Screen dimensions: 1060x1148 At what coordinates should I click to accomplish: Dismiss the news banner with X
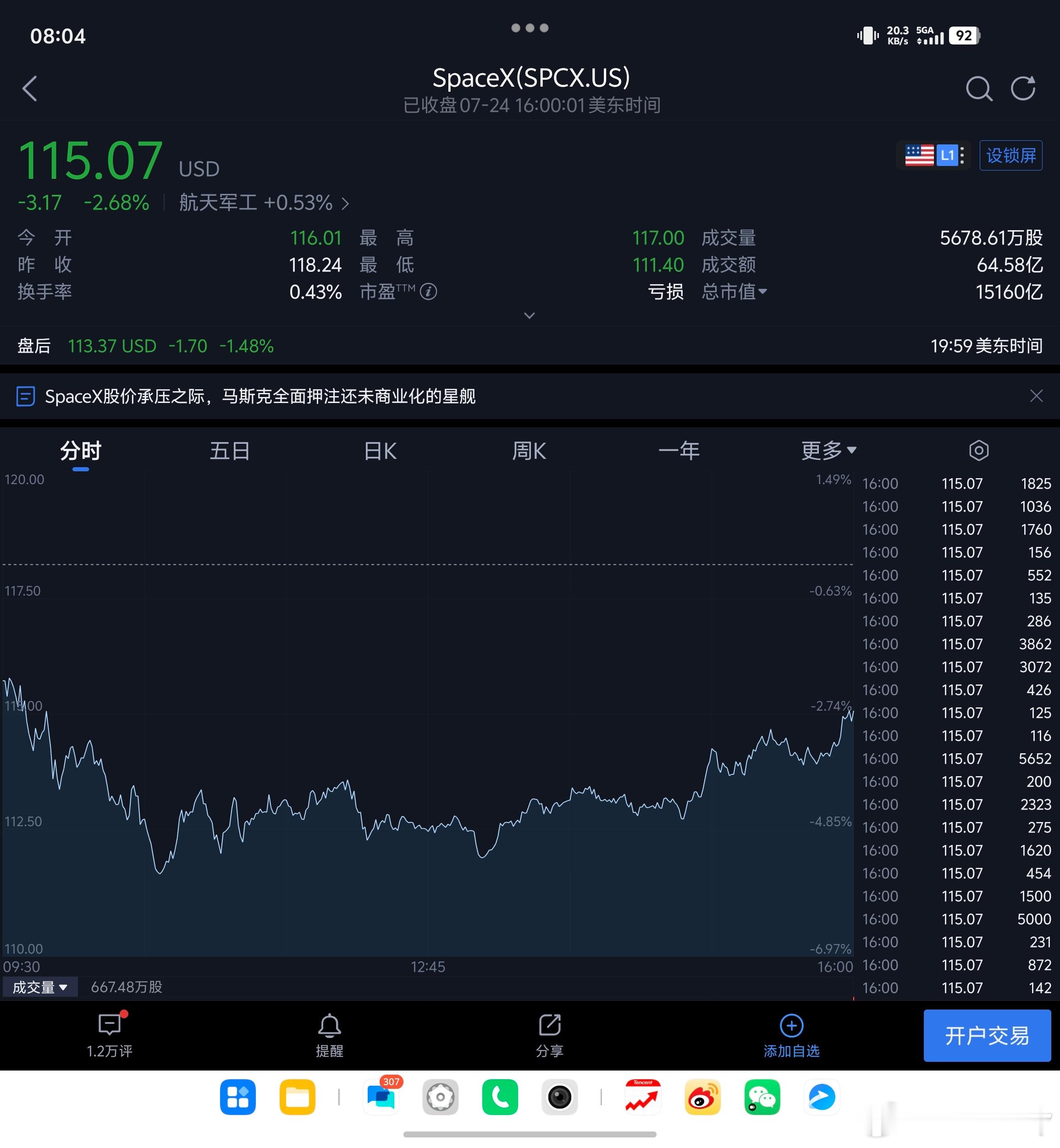1036,396
